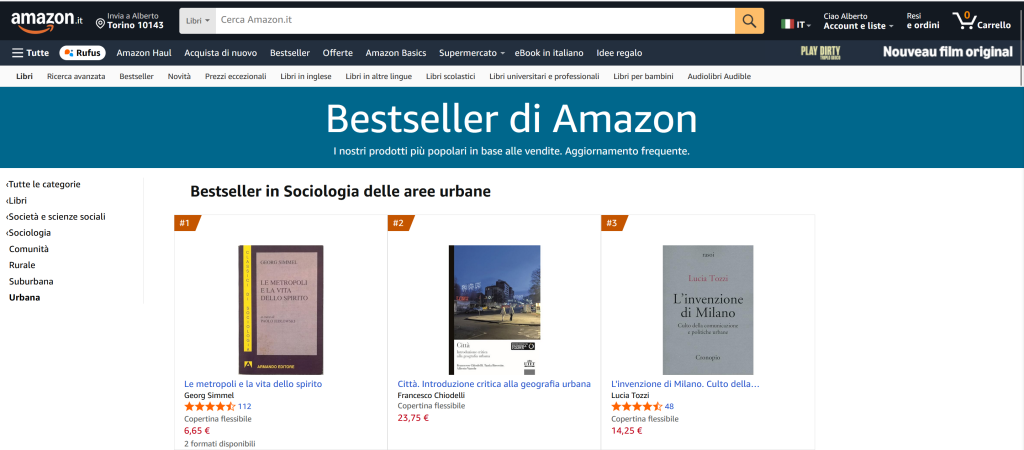Image resolution: width=1024 pixels, height=450 pixels.
Task: Open the Bestseller tab in Libri subnav
Action: [136, 76]
